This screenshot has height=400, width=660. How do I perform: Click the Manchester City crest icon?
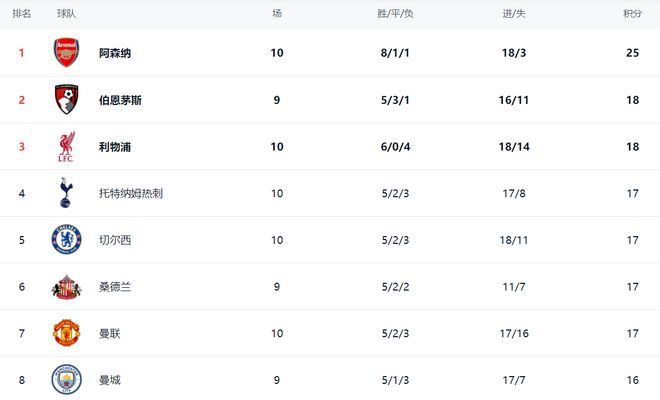(x=67, y=380)
